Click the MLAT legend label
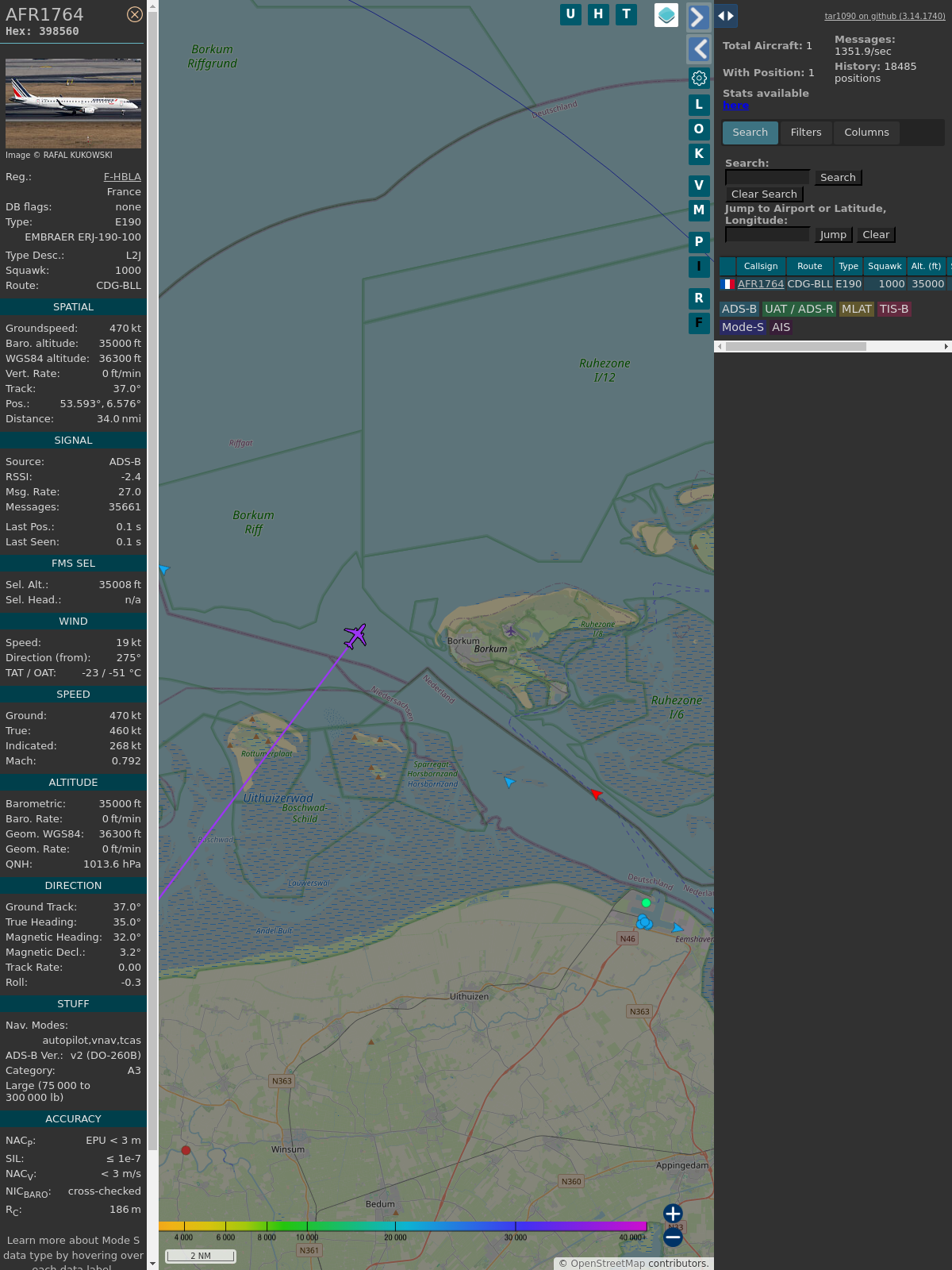The height and width of the screenshot is (1270, 952). pyautogui.click(x=857, y=310)
